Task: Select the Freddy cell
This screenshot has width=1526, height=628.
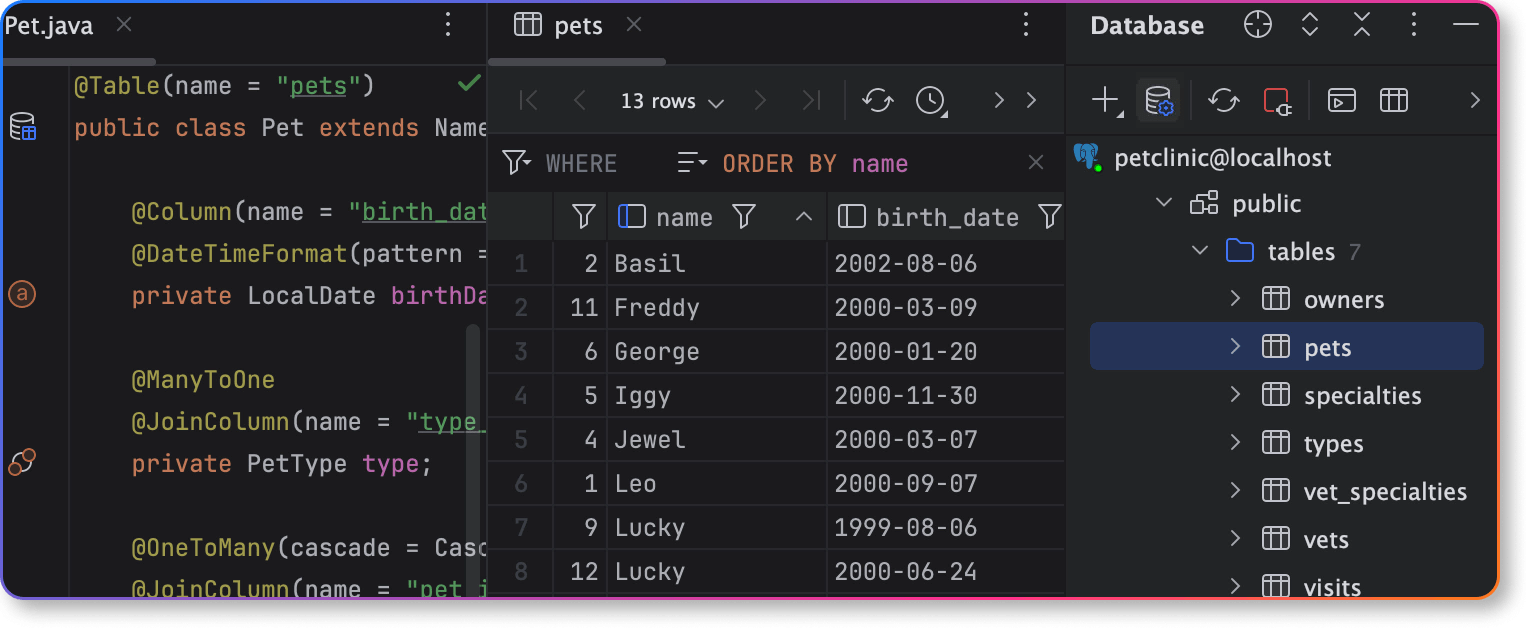Action: (717, 307)
